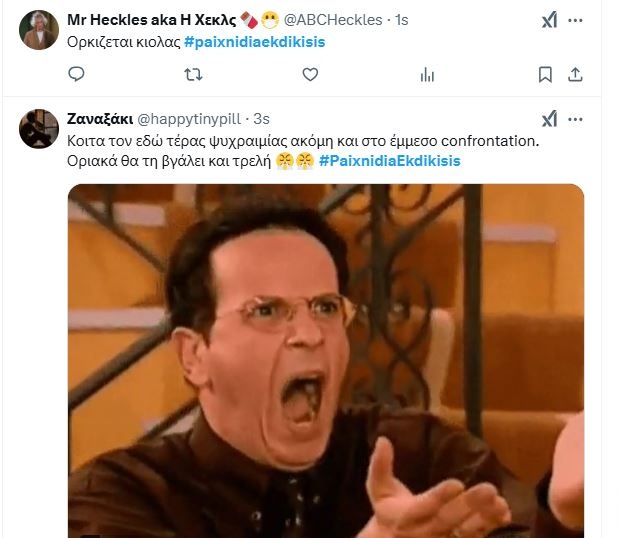620x538 pixels.
Task: Open the #PaixnidiaEkdikisis hashtag in second tweet
Action: tap(390, 161)
